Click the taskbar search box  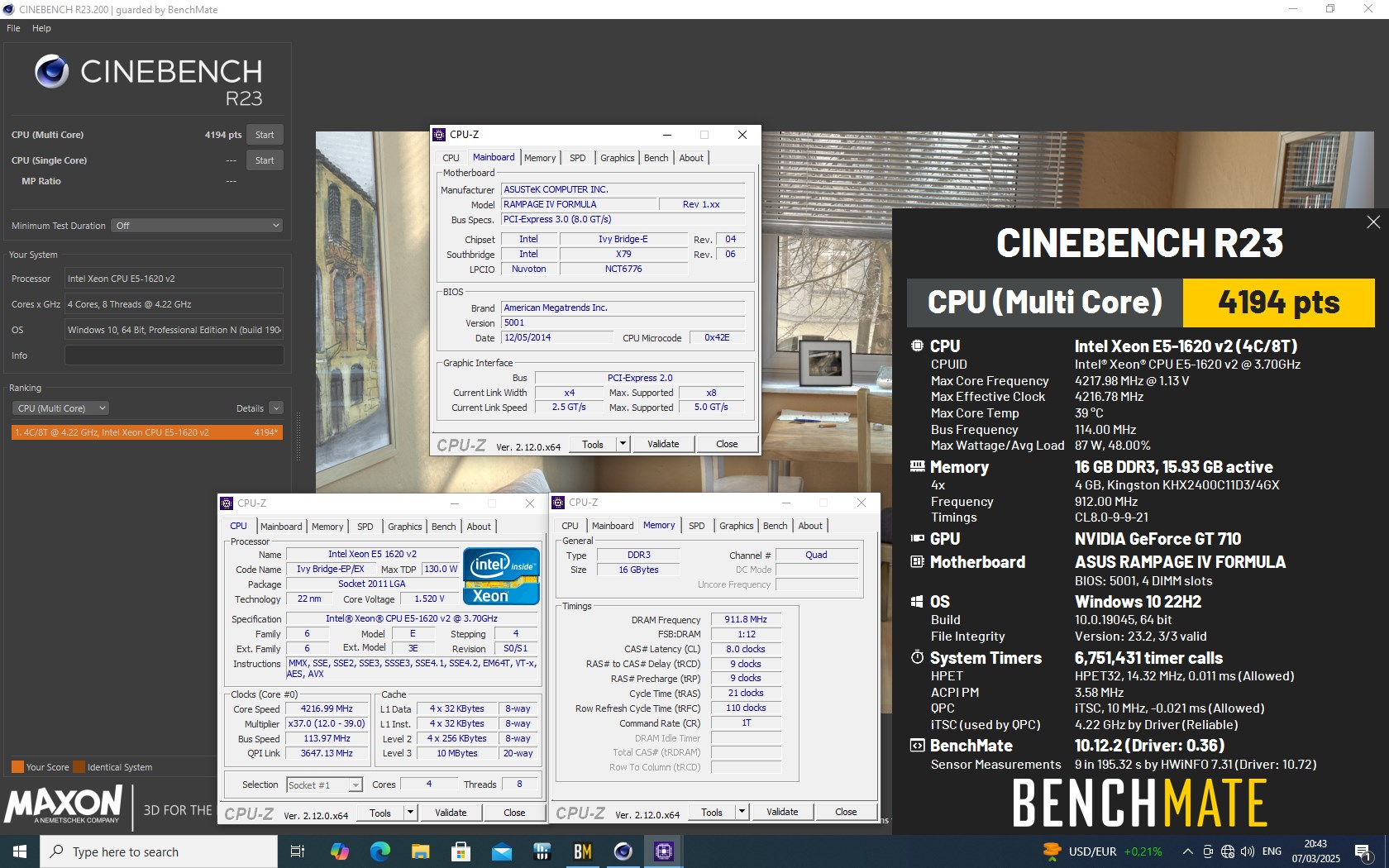159,851
